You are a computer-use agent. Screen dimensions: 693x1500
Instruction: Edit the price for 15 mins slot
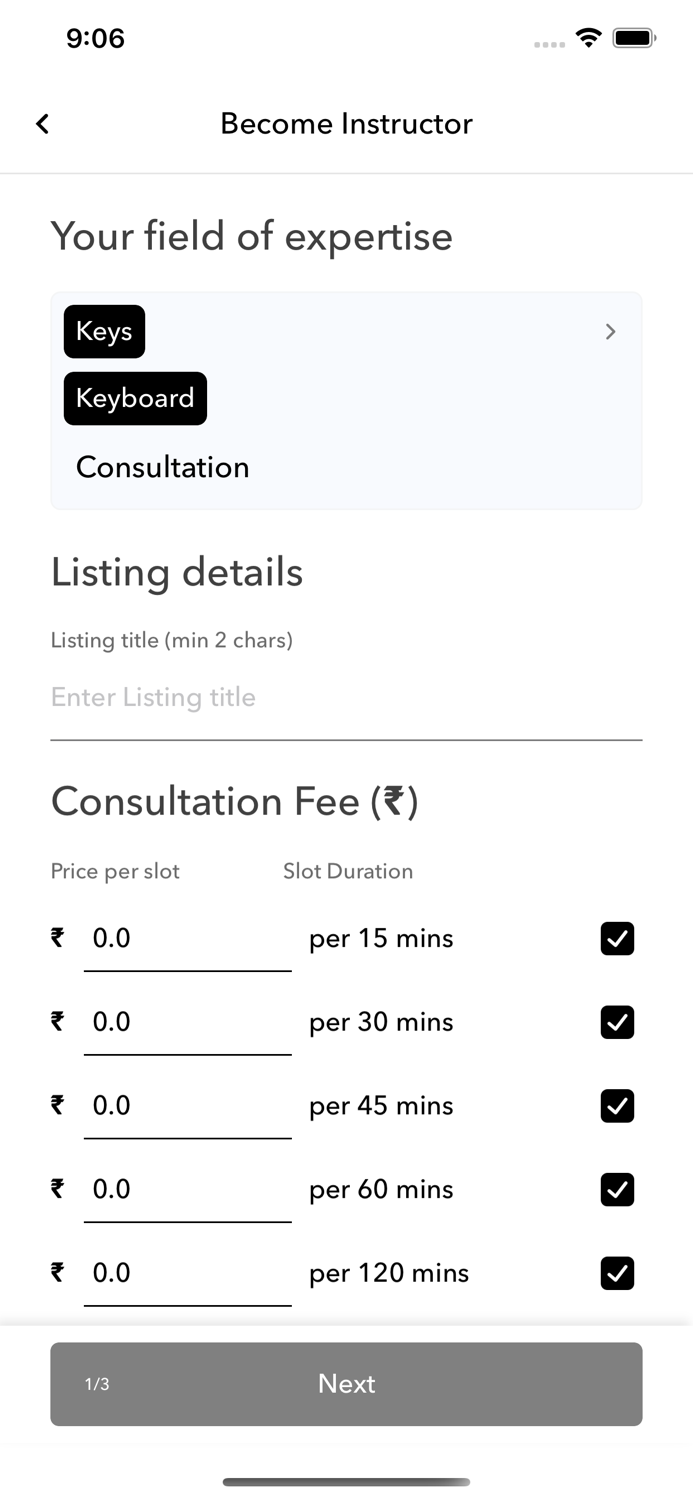pos(187,939)
